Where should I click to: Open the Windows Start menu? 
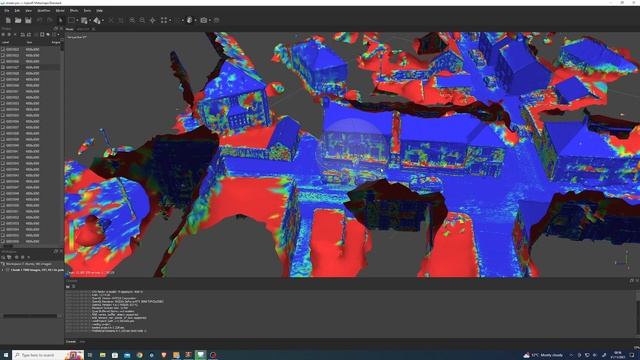[x=6, y=355]
